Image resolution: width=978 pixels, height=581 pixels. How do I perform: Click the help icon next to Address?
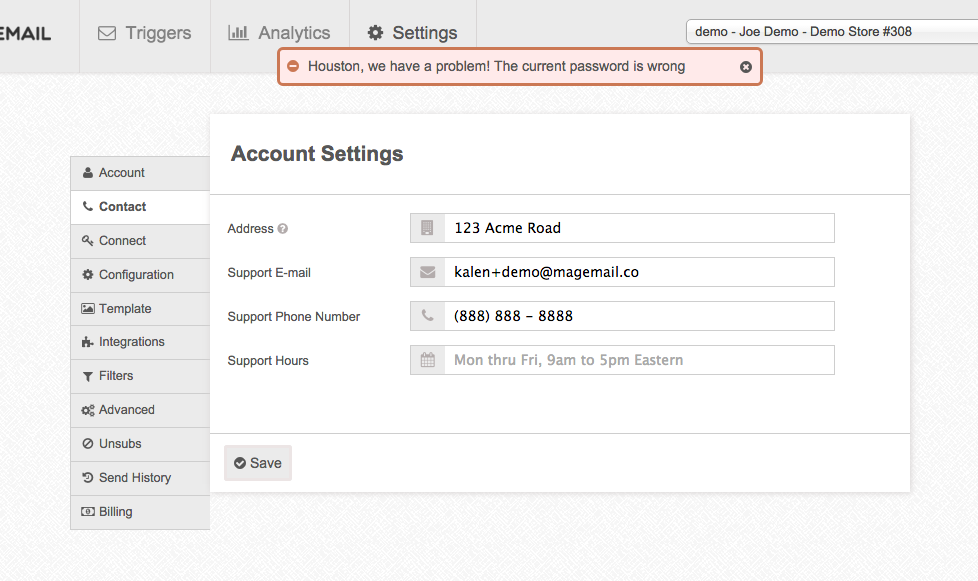(x=283, y=229)
